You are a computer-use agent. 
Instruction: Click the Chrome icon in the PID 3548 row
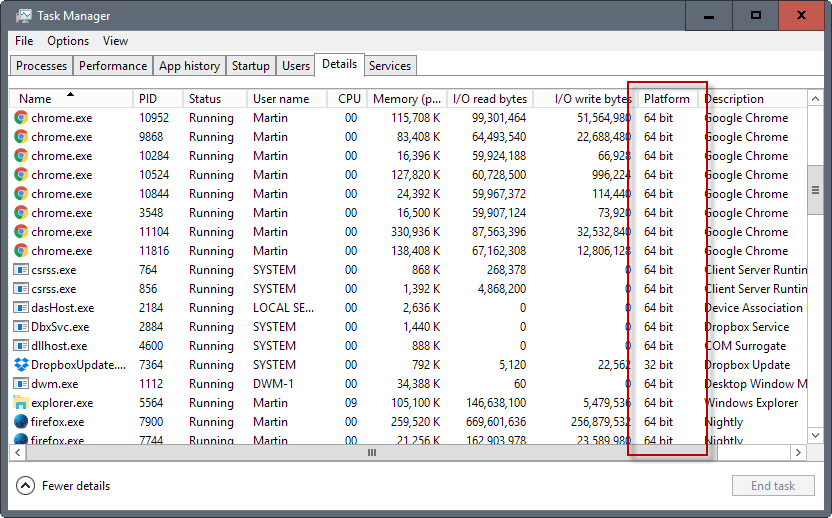tap(21, 213)
